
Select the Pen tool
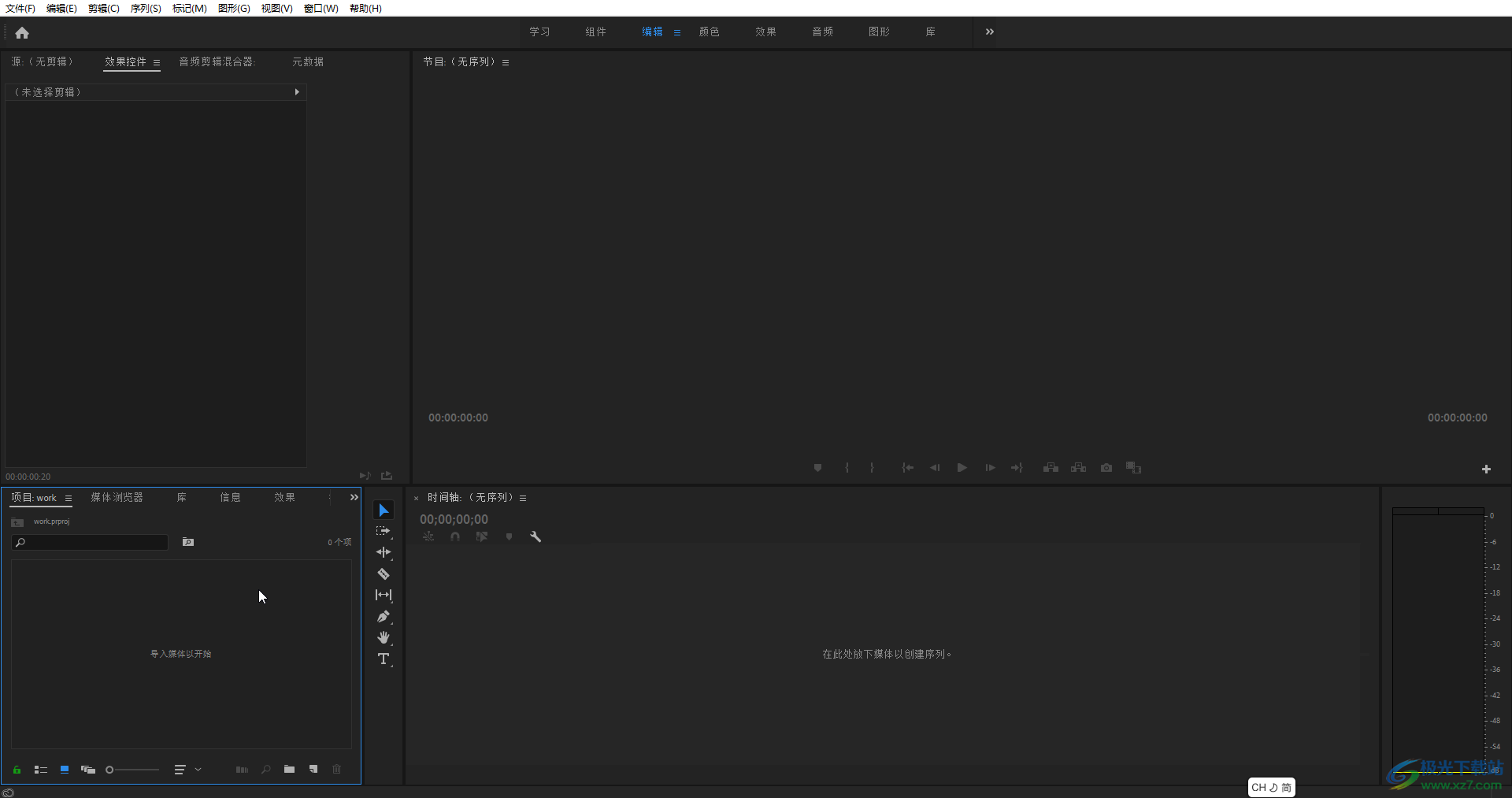coord(384,617)
